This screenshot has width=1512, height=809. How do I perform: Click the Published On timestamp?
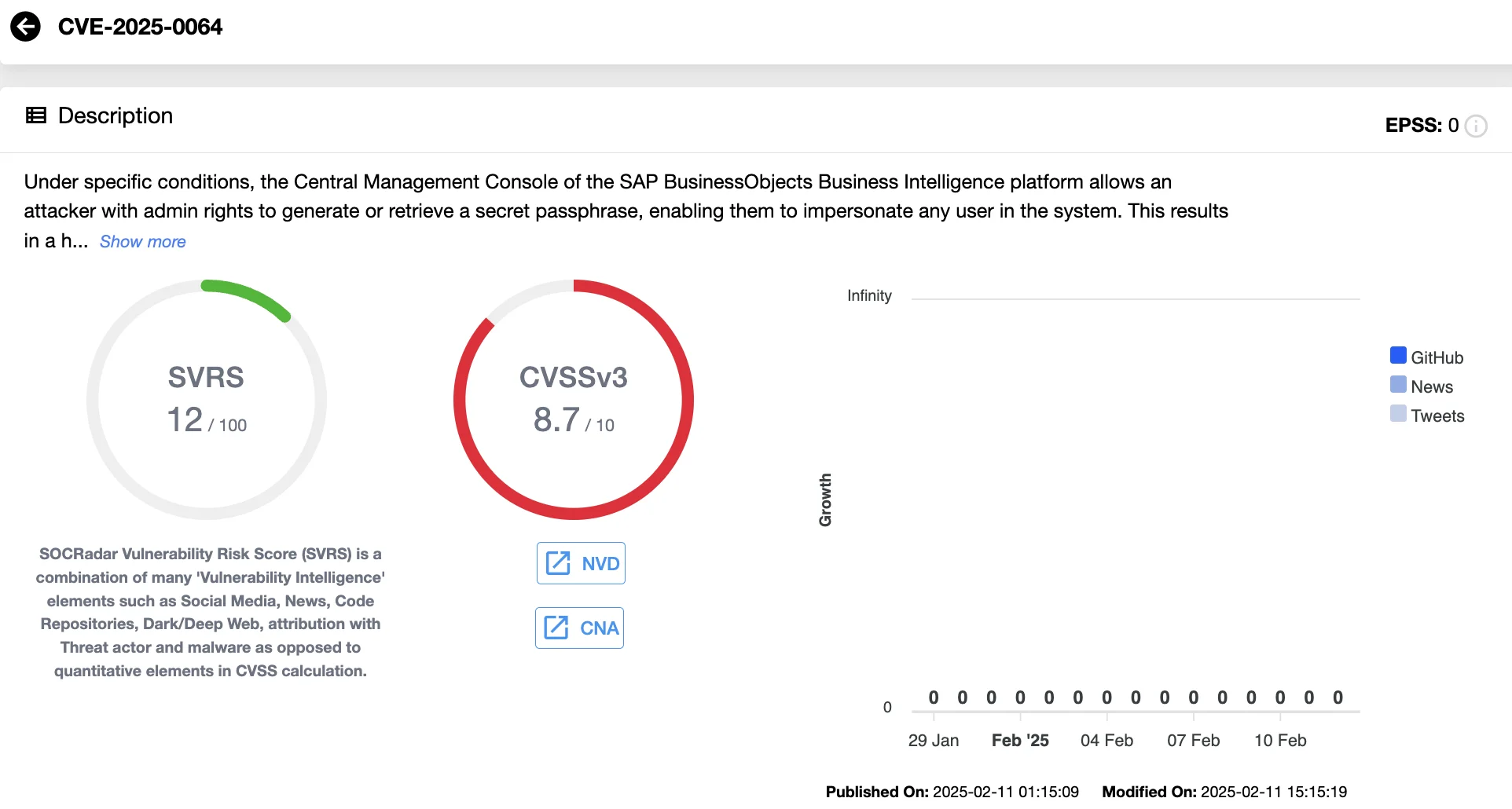(952, 792)
